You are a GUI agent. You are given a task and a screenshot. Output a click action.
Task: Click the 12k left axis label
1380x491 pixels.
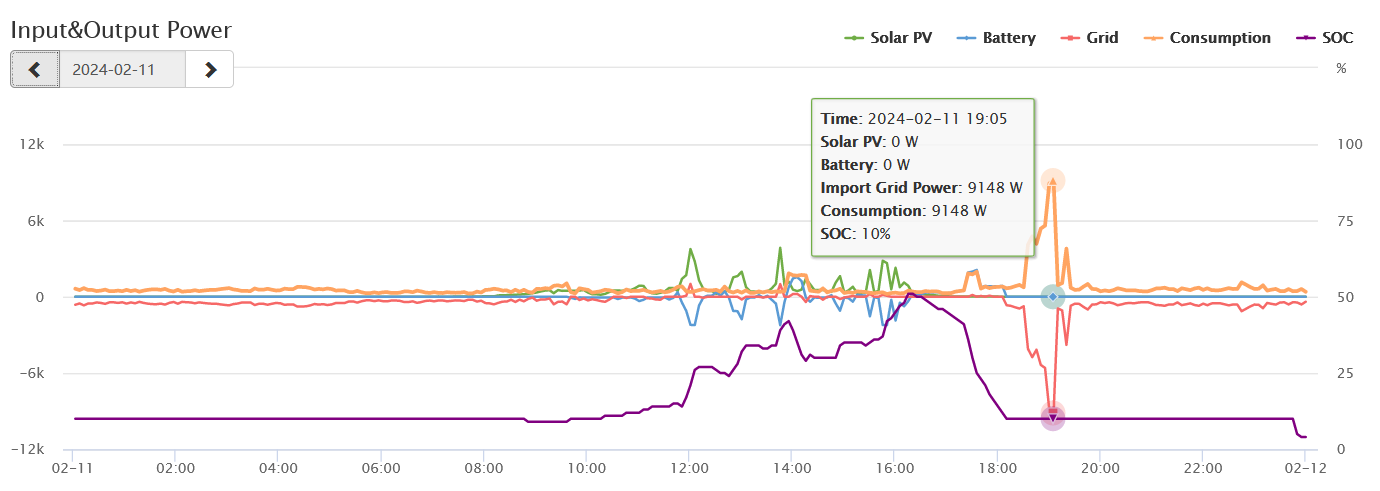click(x=32, y=144)
